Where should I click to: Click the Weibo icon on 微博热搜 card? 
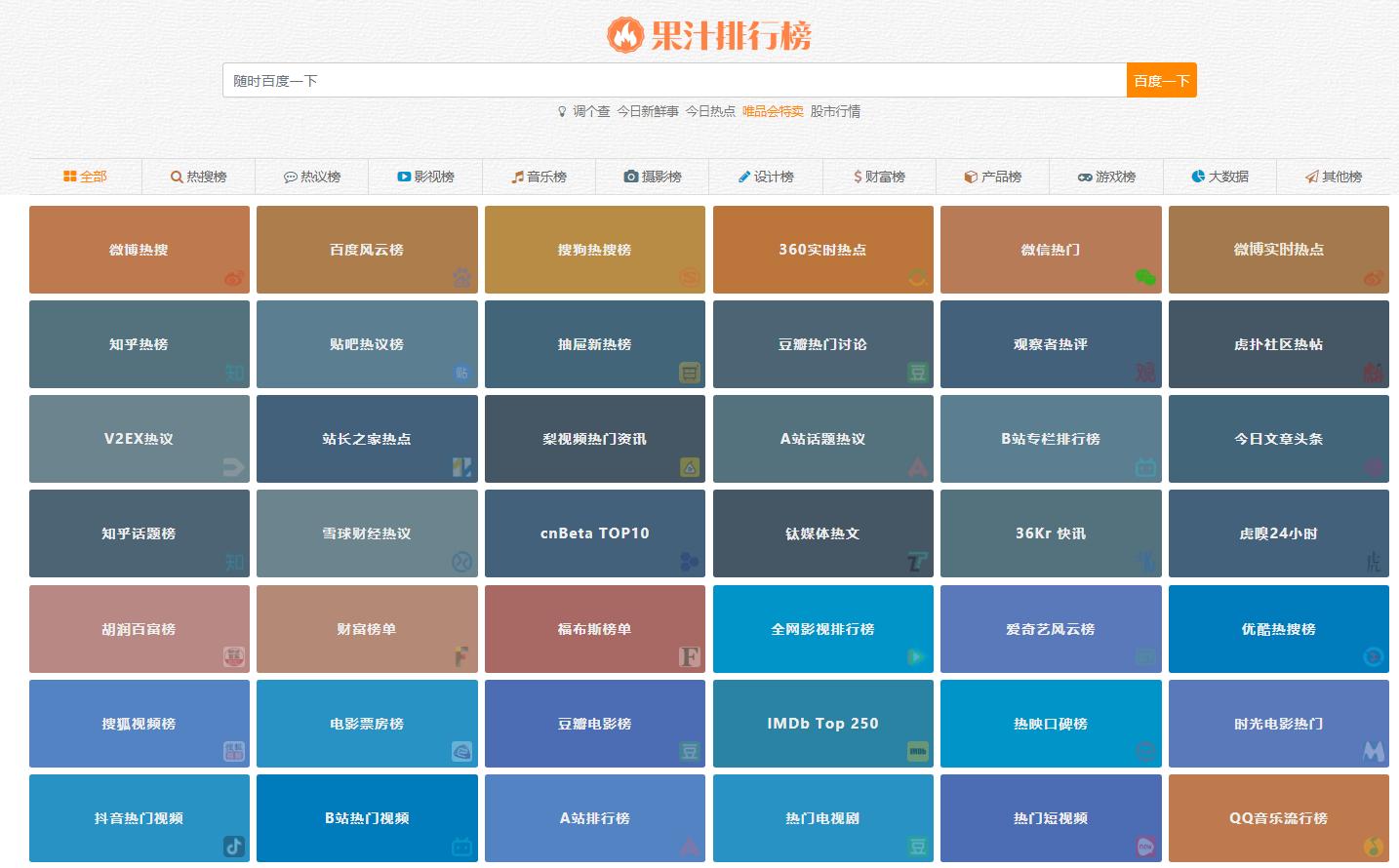click(231, 278)
